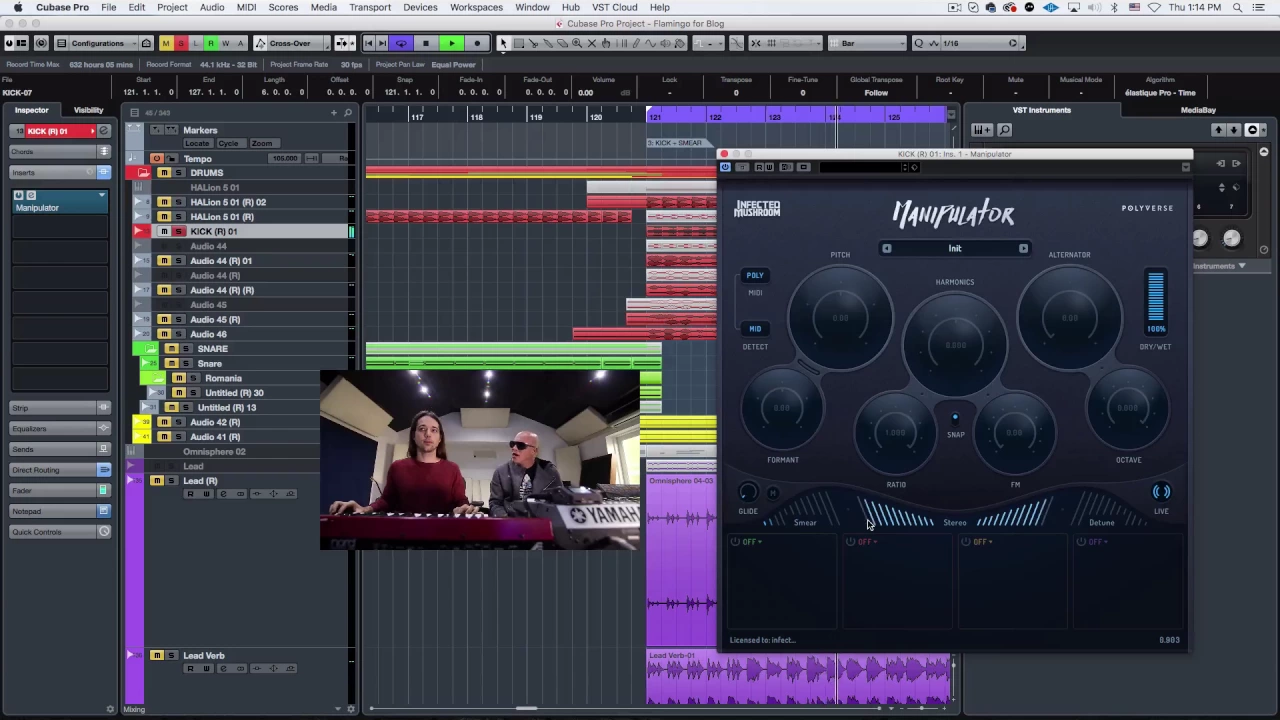Click the blue plugin power bypass icon
Screen dimensions: 1280x720
click(726, 167)
